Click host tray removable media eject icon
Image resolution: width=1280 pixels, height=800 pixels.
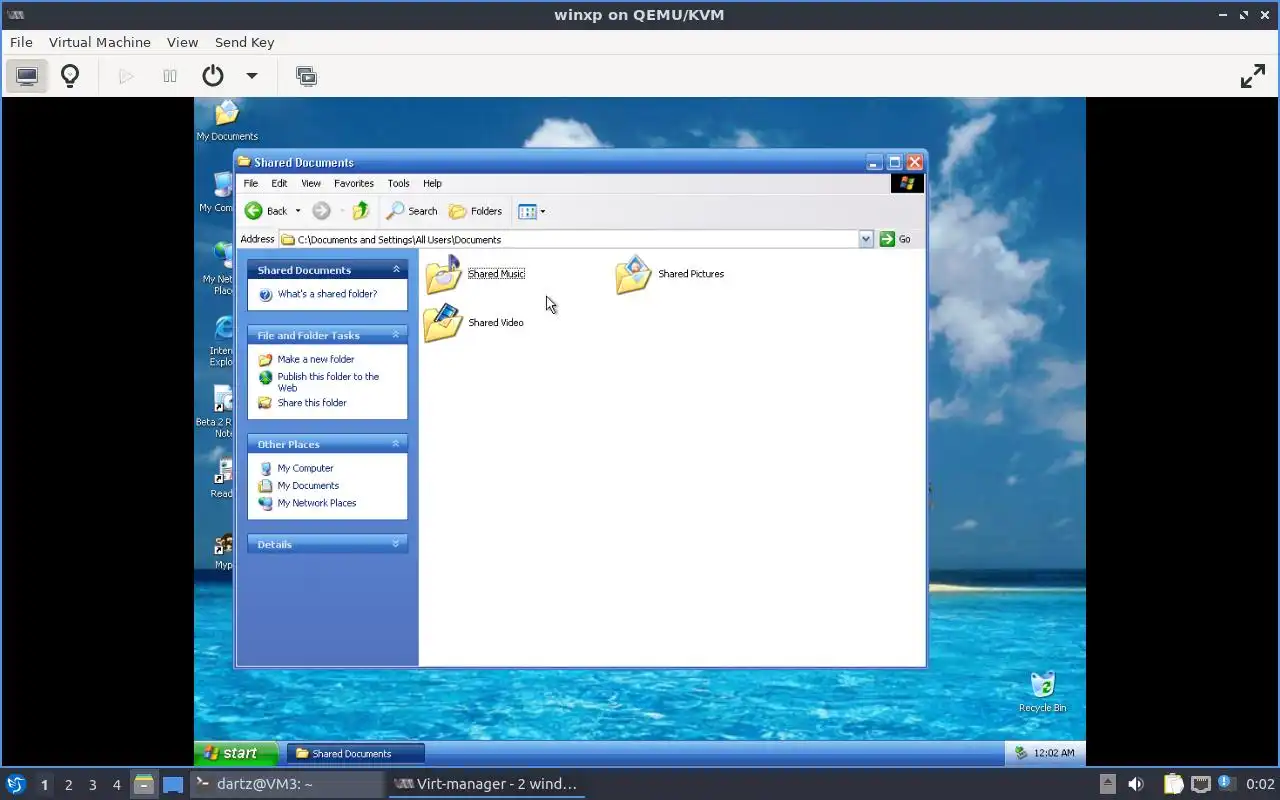click(1107, 784)
